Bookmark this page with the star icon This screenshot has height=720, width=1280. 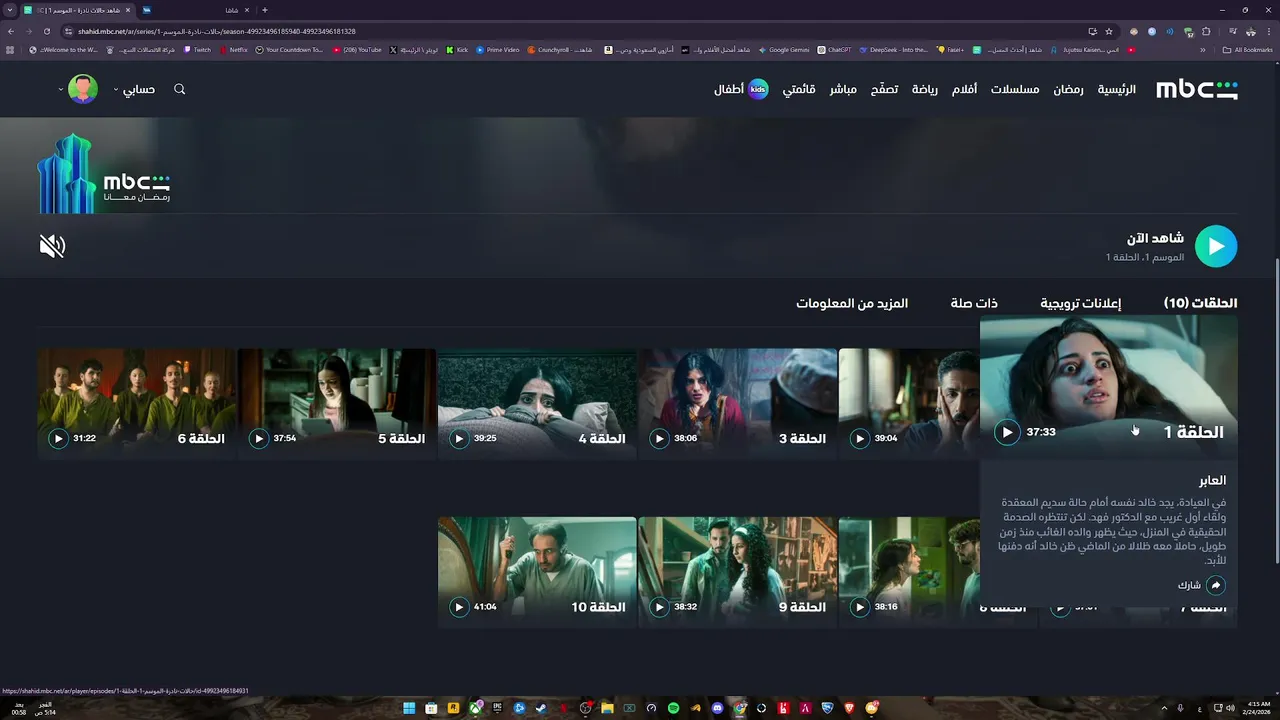[x=1109, y=31]
